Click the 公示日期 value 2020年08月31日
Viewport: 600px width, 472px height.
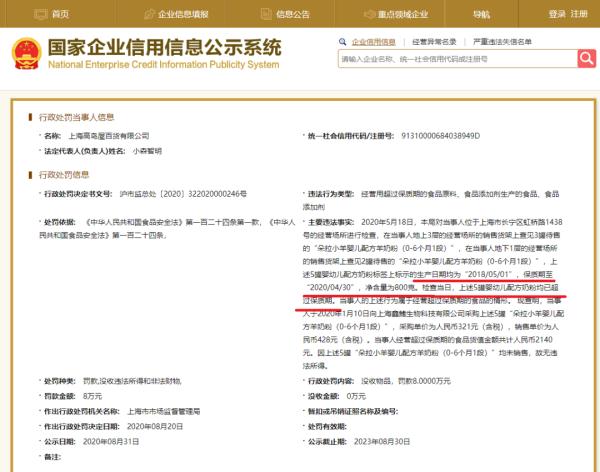pos(111,442)
